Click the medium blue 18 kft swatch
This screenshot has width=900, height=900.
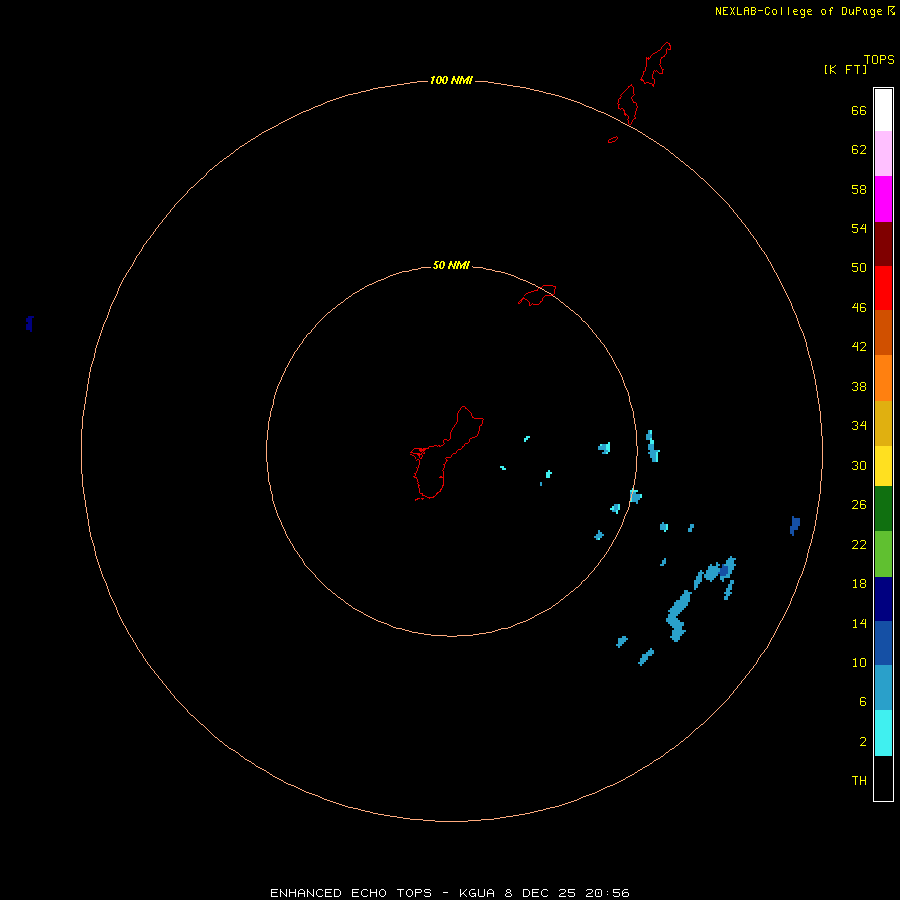tap(883, 643)
